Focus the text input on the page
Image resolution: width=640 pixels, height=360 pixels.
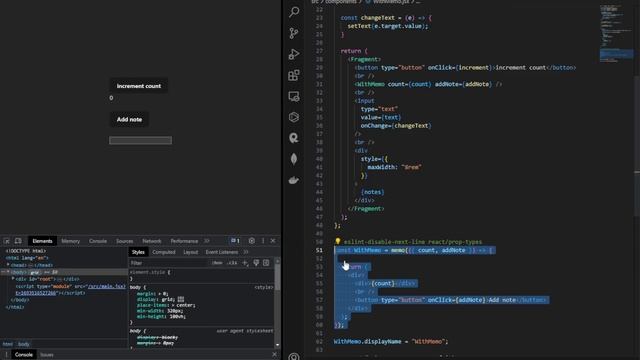pos(140,140)
